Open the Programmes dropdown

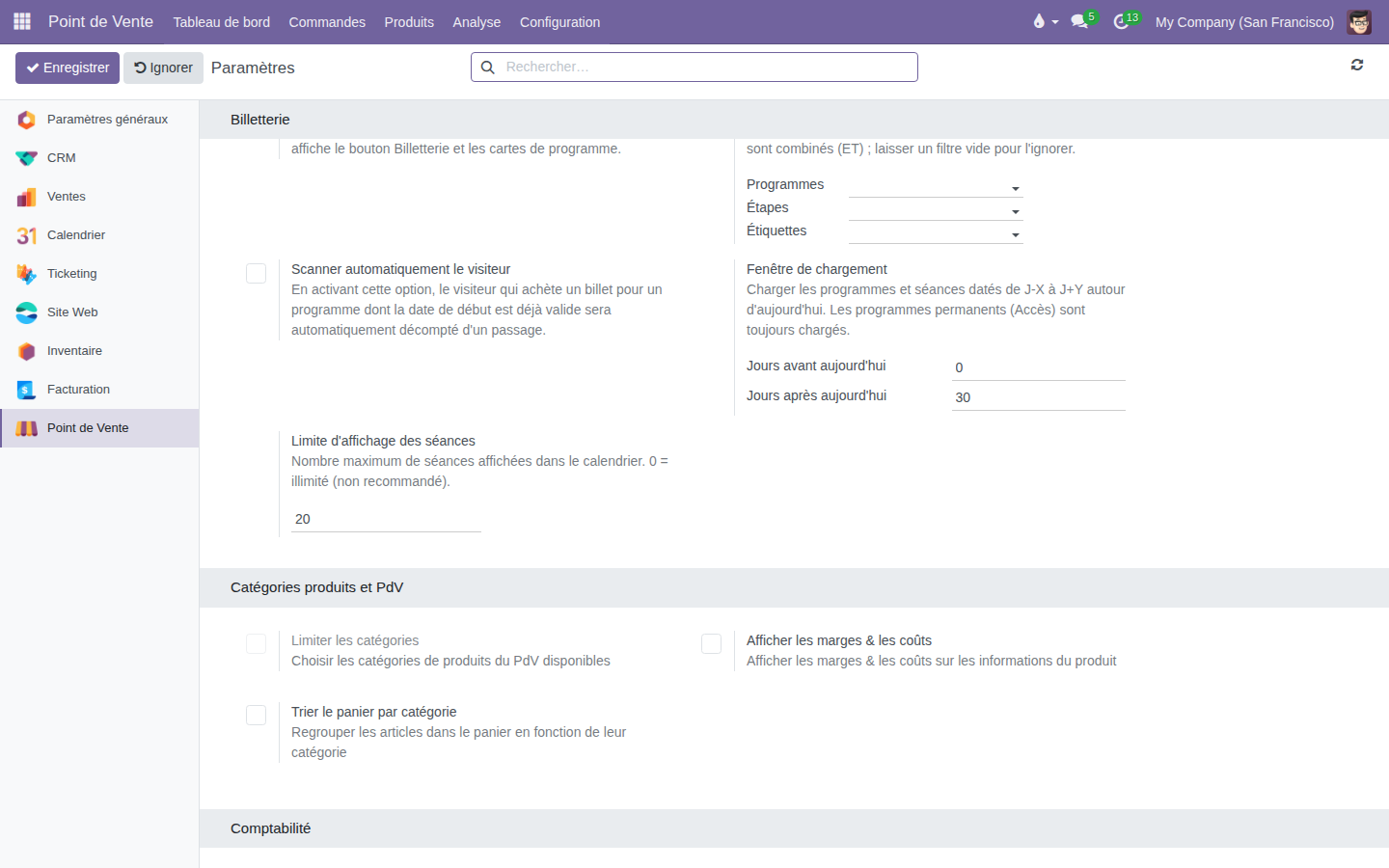point(936,186)
